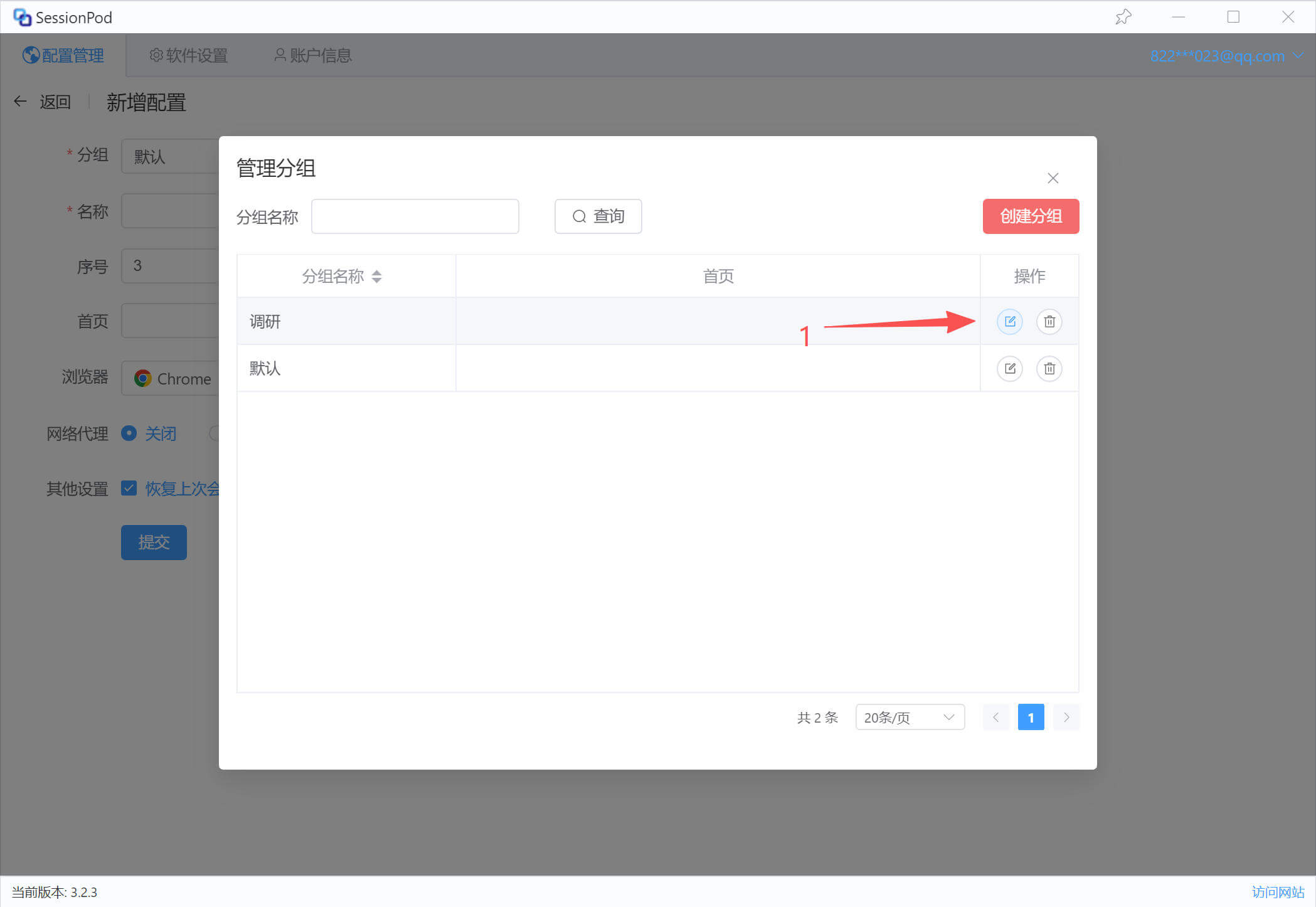Close the 管理分组 dialog
Viewport: 1316px width, 907px height.
point(1053,178)
